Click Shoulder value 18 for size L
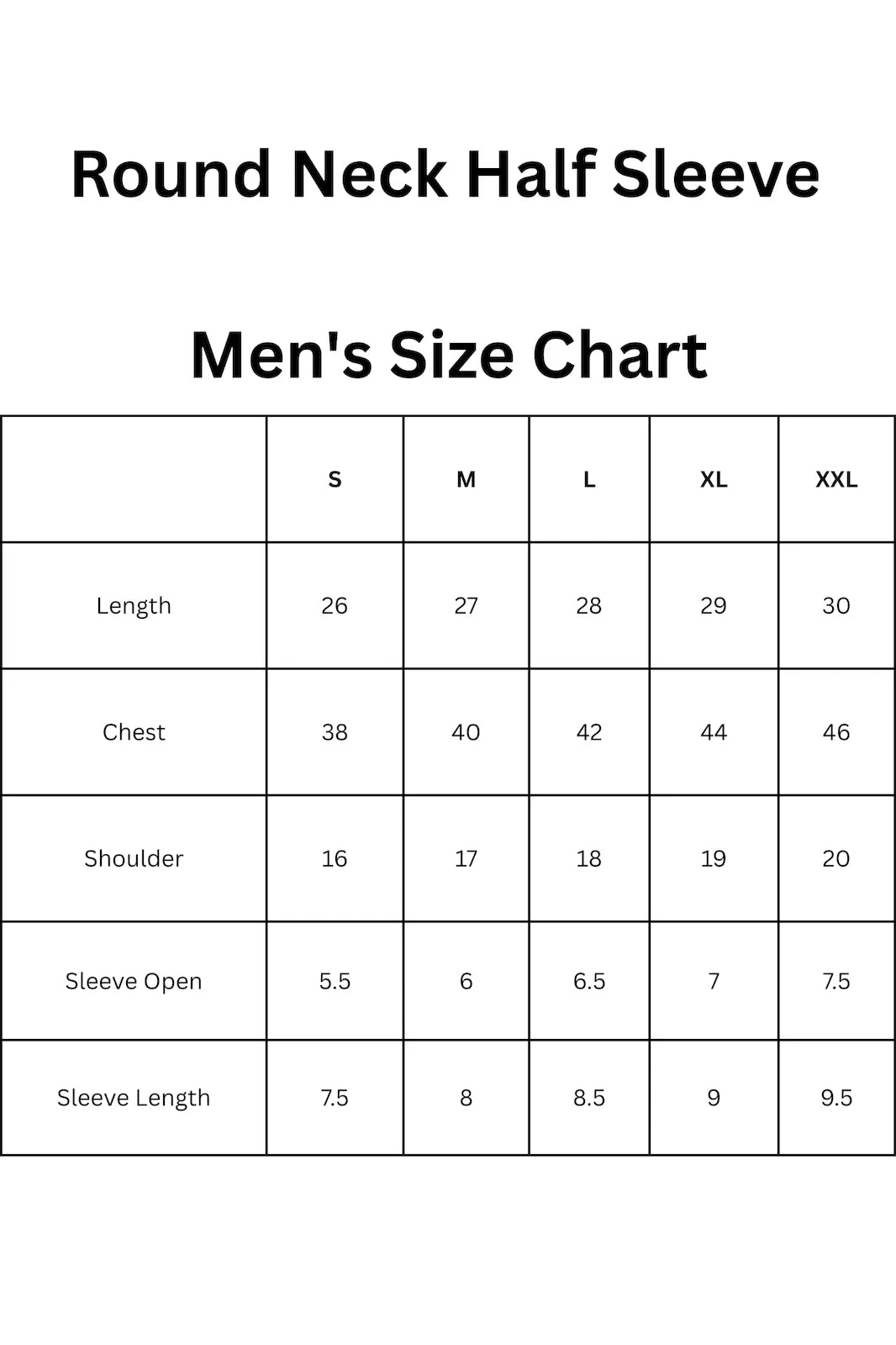 pyautogui.click(x=589, y=858)
